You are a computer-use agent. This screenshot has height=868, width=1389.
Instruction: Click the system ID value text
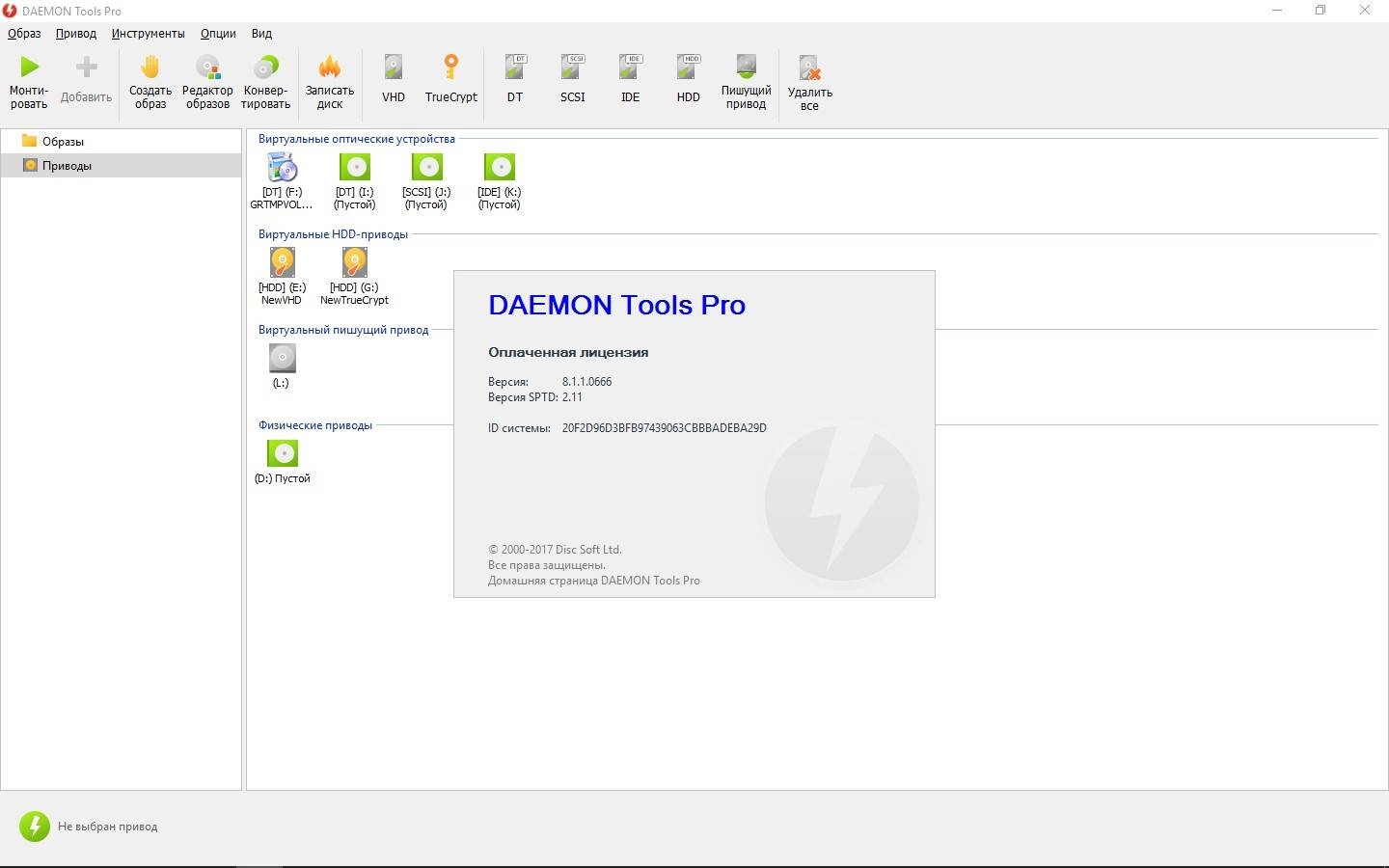pyautogui.click(x=665, y=428)
